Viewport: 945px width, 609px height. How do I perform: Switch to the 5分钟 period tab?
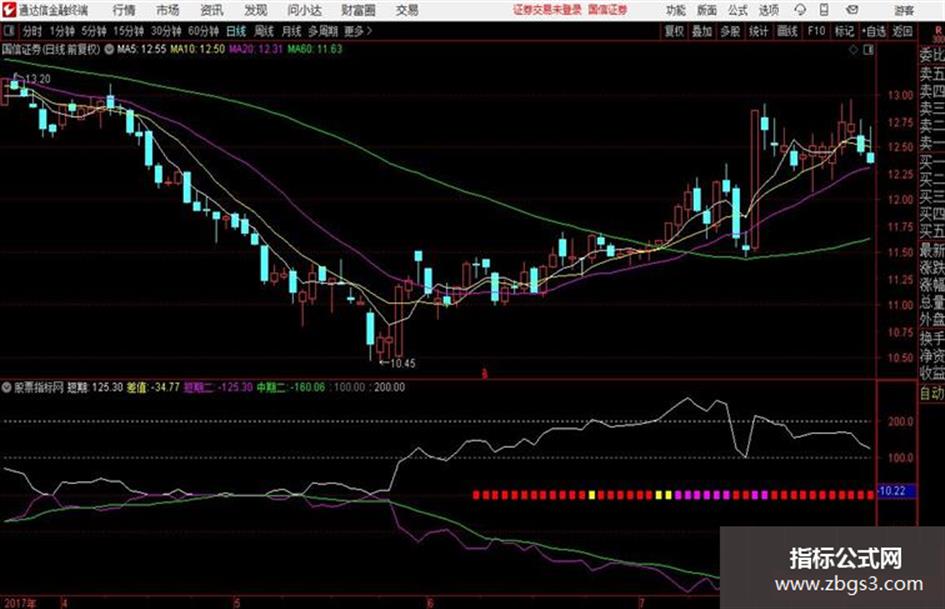pos(94,31)
